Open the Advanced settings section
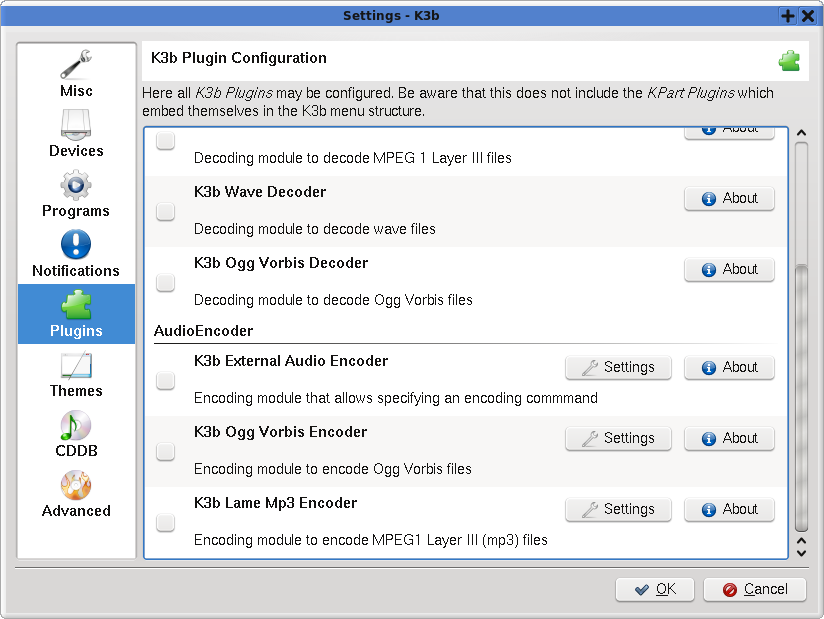This screenshot has width=824, height=619. coord(76,493)
